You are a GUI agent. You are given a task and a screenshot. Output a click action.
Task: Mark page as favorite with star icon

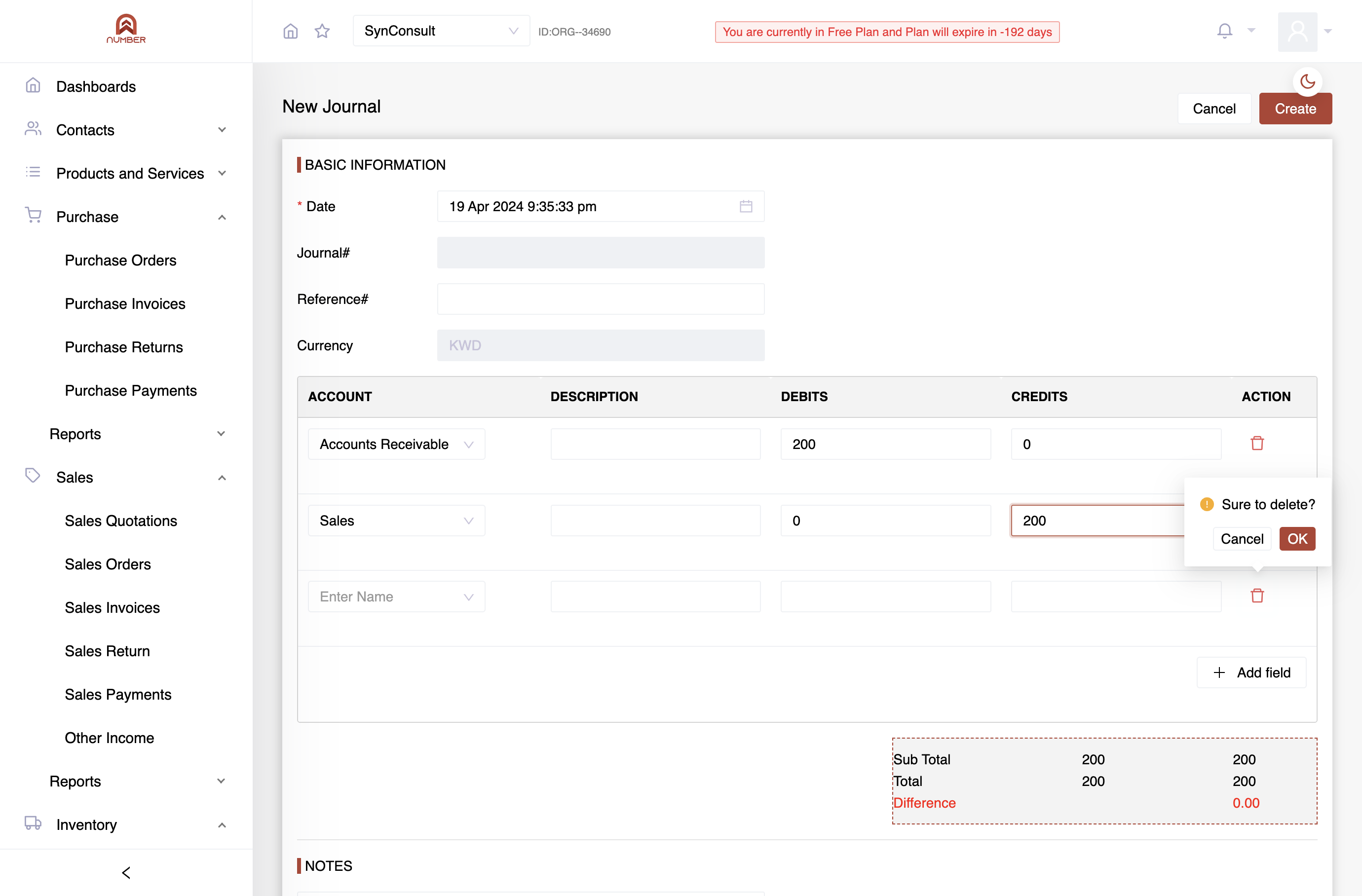coord(322,31)
